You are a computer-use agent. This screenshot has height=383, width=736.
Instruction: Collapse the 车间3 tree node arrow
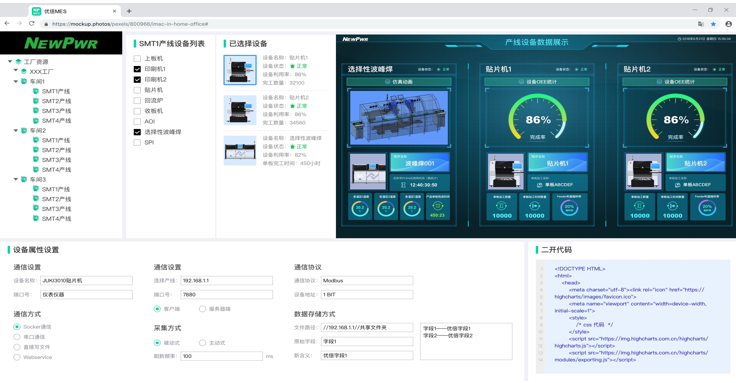point(16,179)
